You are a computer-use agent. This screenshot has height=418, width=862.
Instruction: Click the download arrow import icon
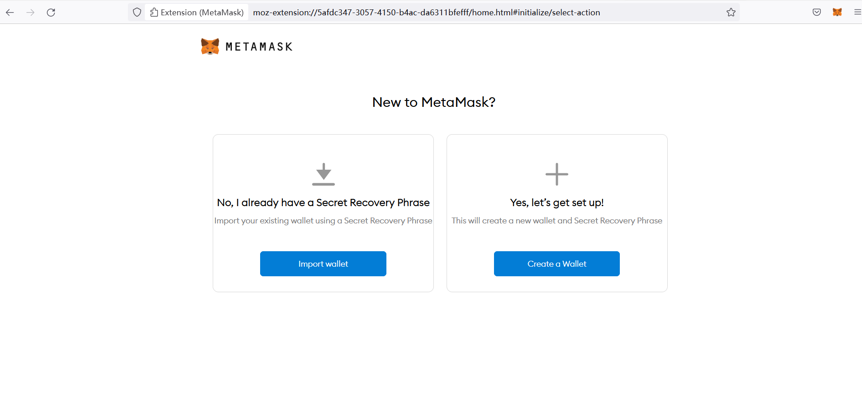(x=323, y=174)
